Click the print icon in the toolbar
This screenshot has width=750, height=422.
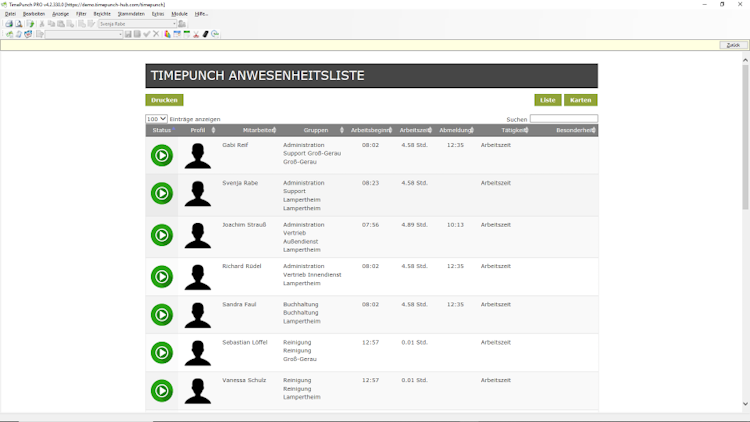click(x=9, y=23)
